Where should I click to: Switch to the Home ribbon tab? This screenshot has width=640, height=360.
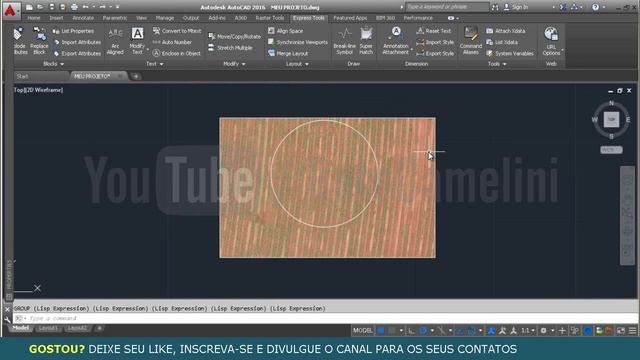(33, 18)
